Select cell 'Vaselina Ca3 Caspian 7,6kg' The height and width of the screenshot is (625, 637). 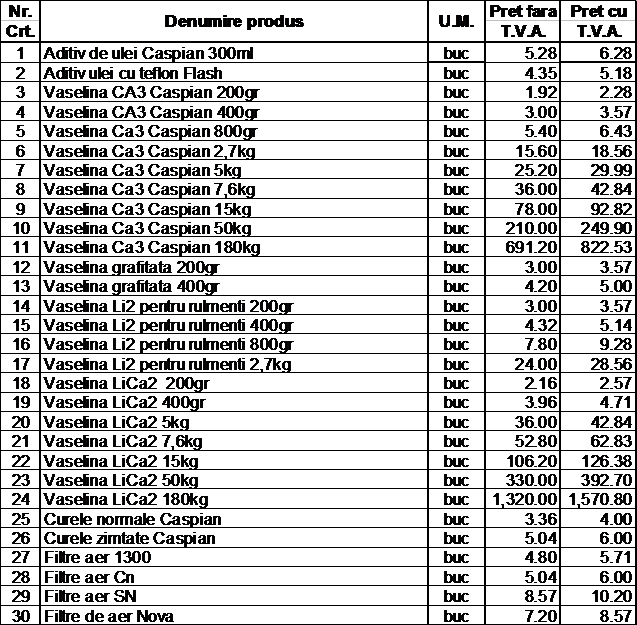tap(234, 189)
